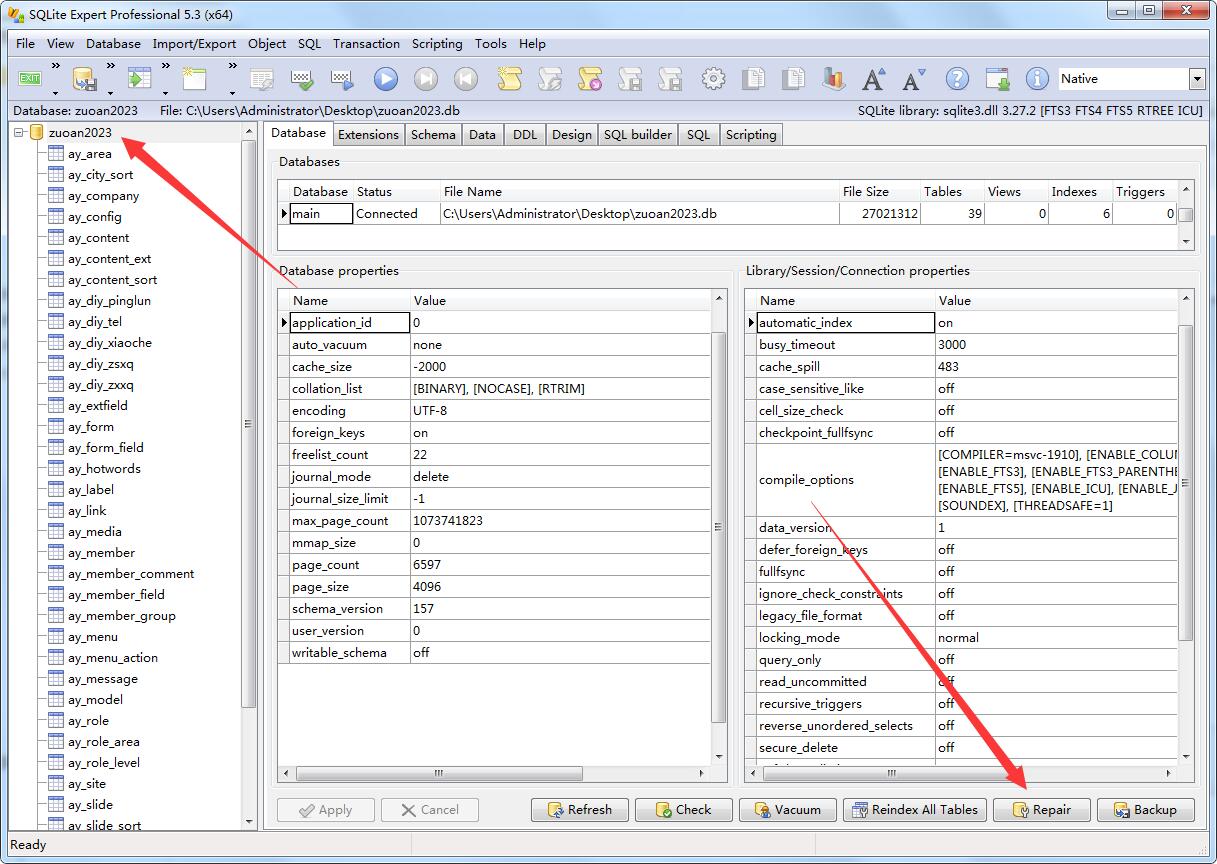Click the blue Execute play icon
Viewport: 1217px width, 864px height.
click(x=386, y=79)
